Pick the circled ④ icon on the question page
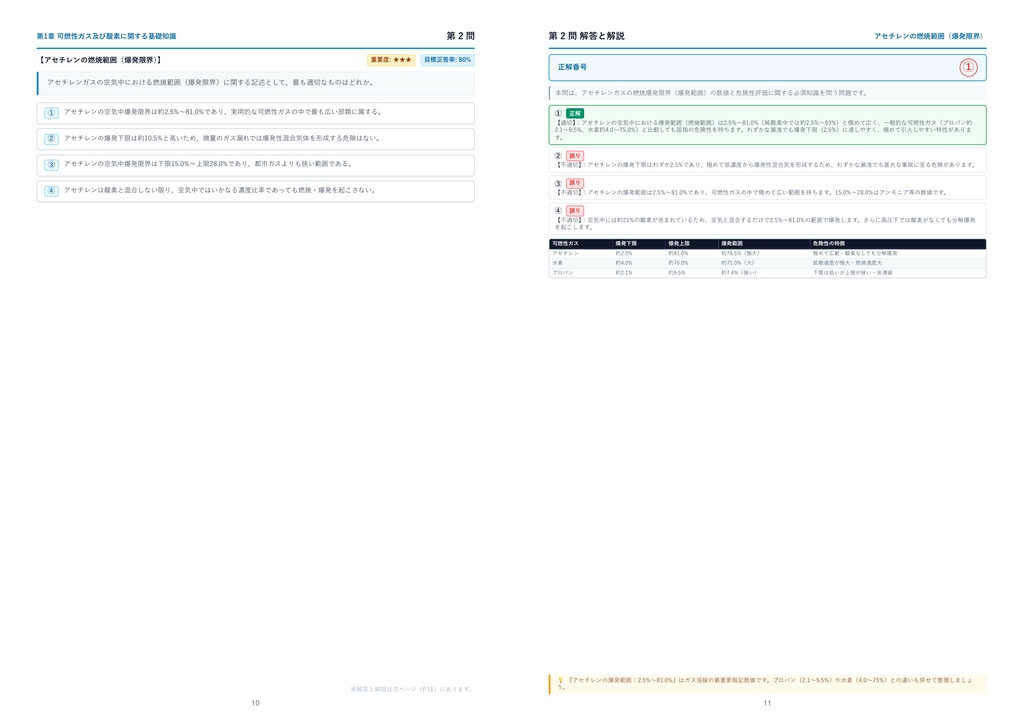Screen dimensions: 1024x724 point(52,191)
